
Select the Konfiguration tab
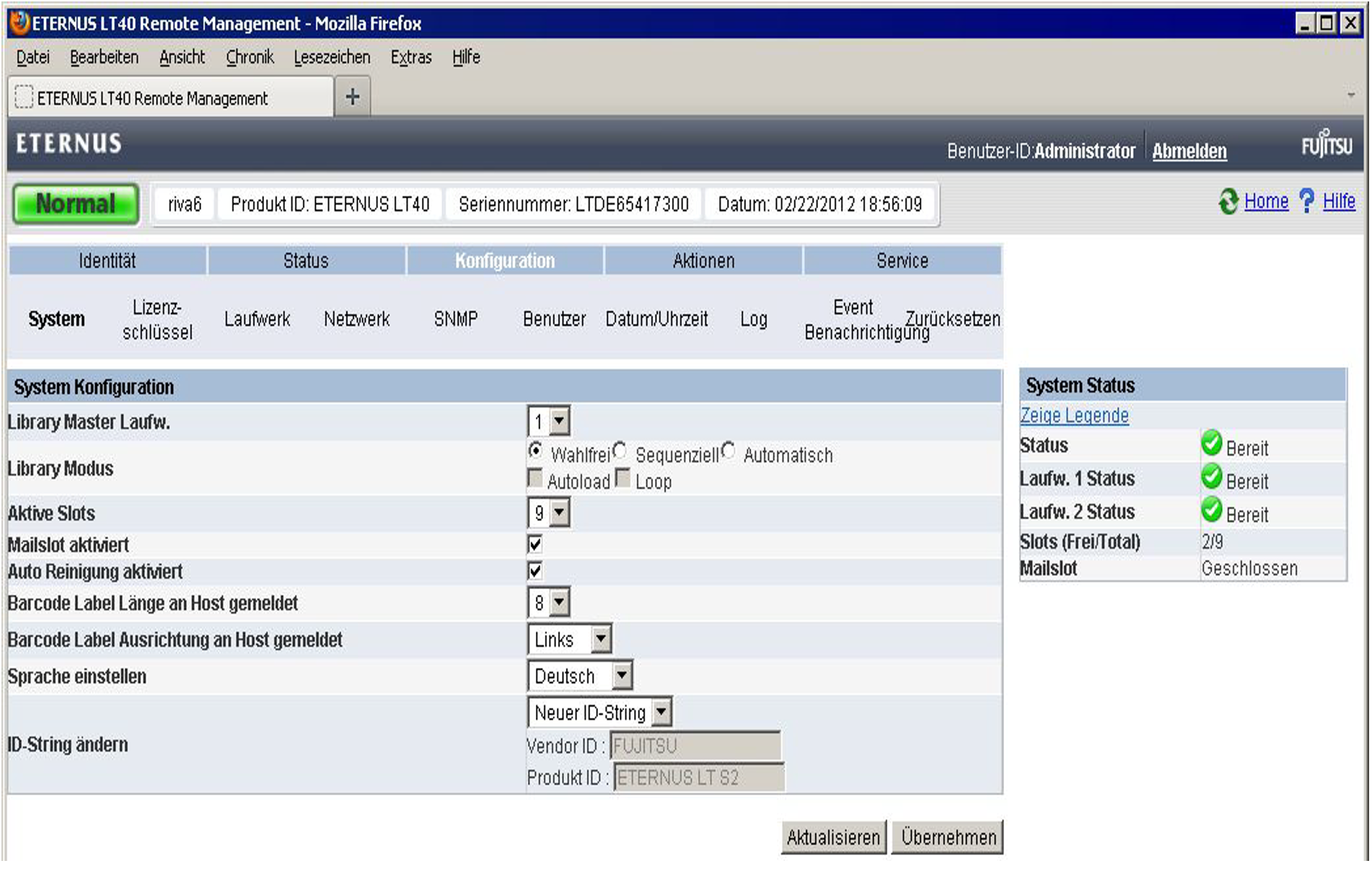(x=505, y=260)
